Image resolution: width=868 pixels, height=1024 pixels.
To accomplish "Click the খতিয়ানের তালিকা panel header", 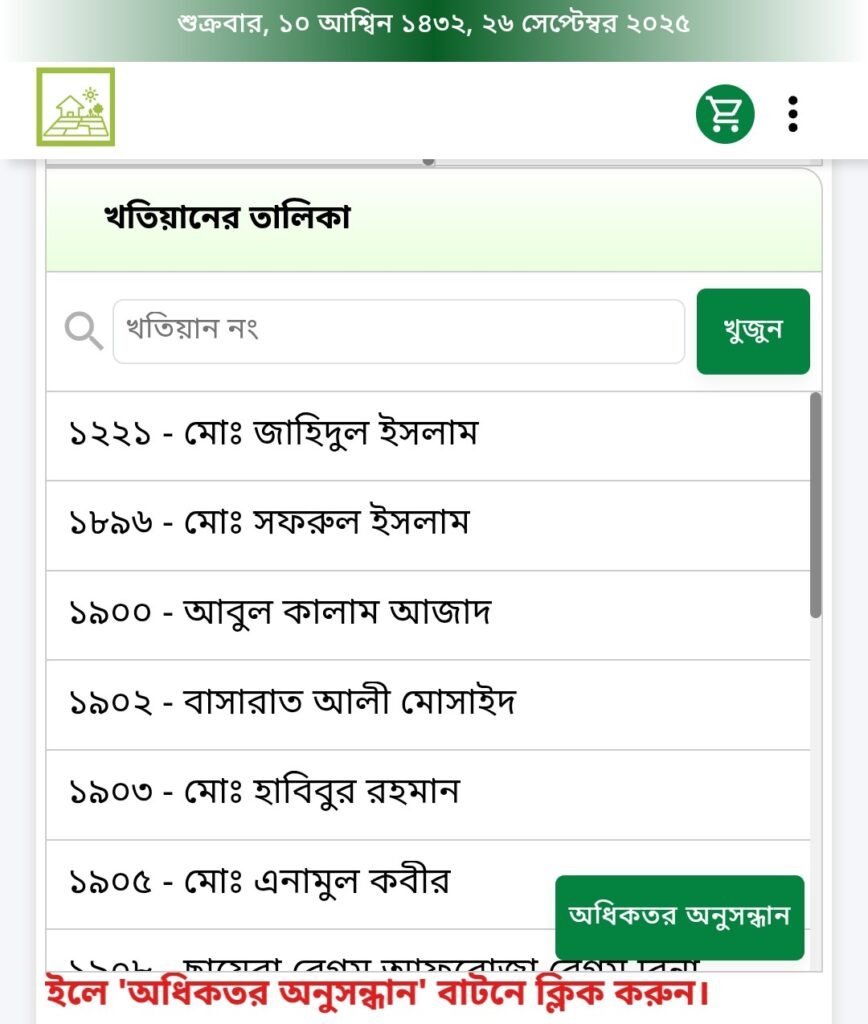I will [228, 219].
